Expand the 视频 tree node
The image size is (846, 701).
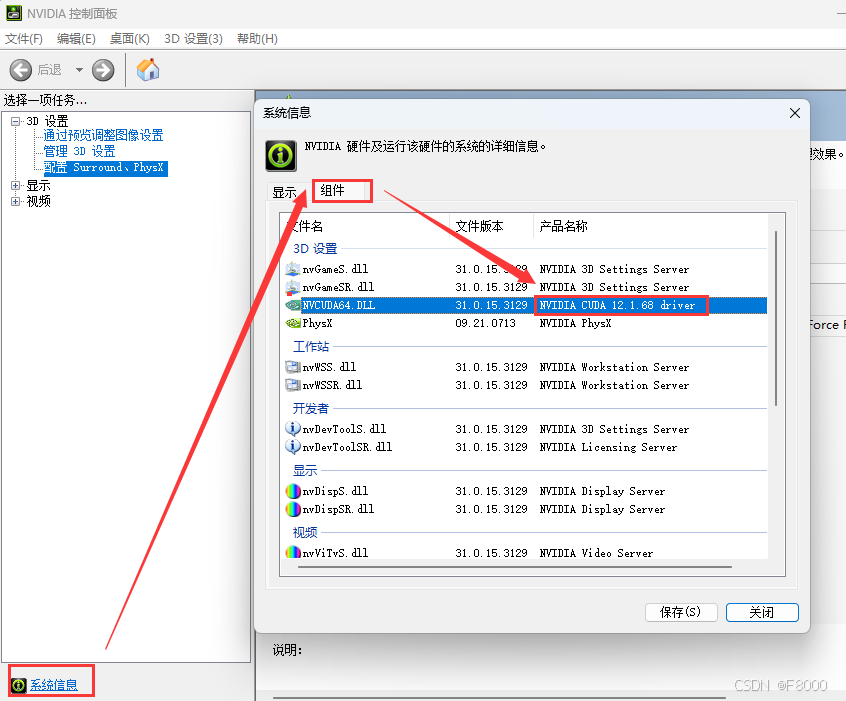pyautogui.click(x=16, y=201)
